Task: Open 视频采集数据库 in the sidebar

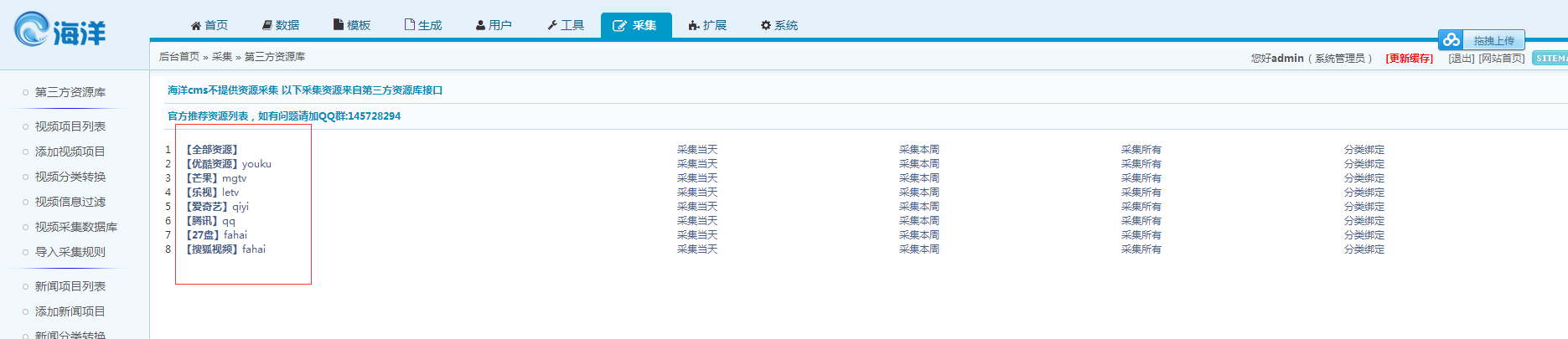Action: [x=76, y=227]
